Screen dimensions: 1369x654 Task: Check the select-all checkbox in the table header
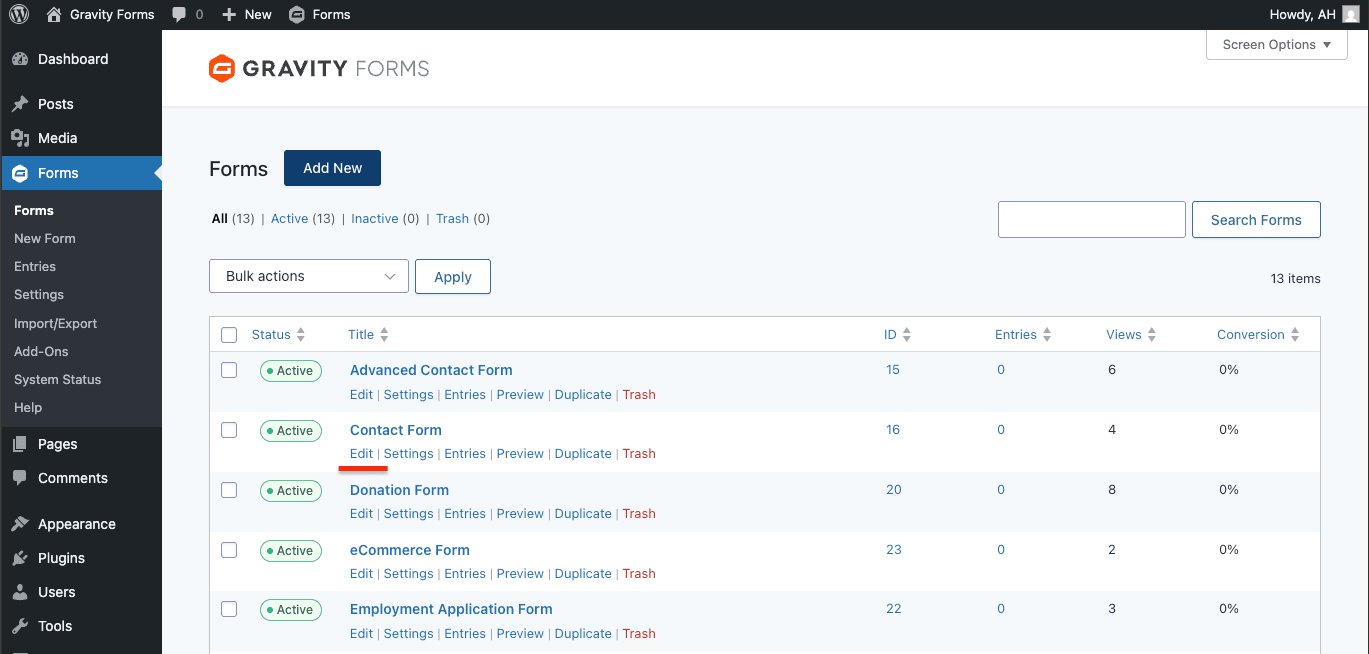(x=229, y=334)
